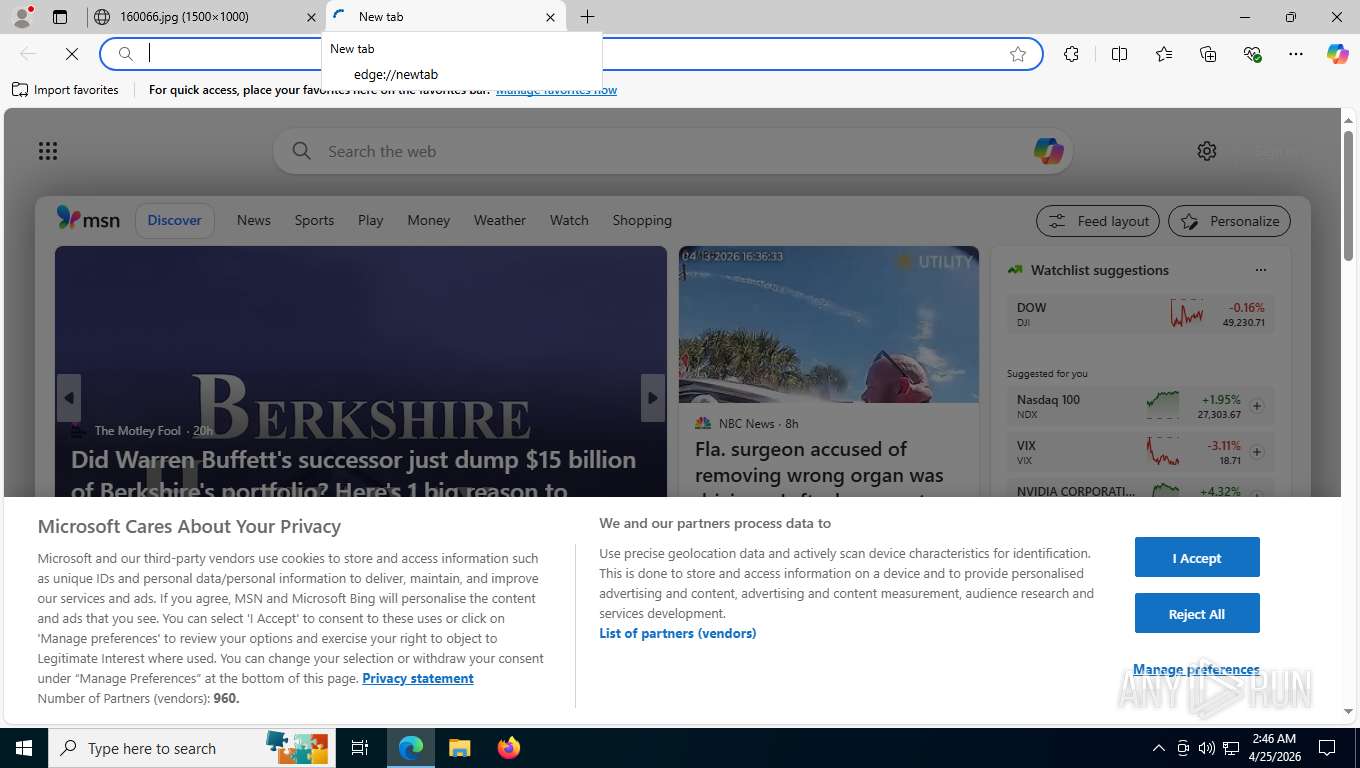Image resolution: width=1360 pixels, height=768 pixels.
Task: Show previous carousel story
Action: (x=68, y=398)
